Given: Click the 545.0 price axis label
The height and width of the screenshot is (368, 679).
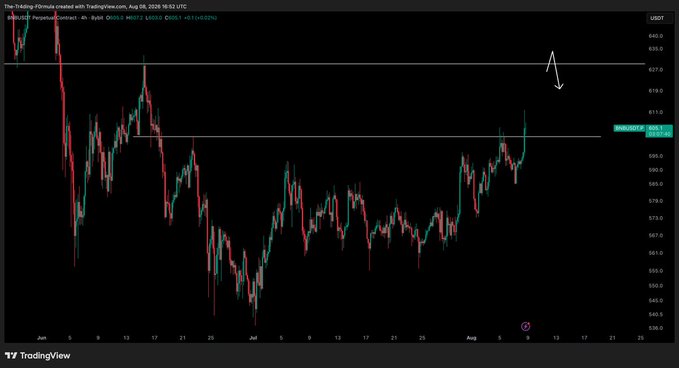Looking at the screenshot, I should click(656, 300).
